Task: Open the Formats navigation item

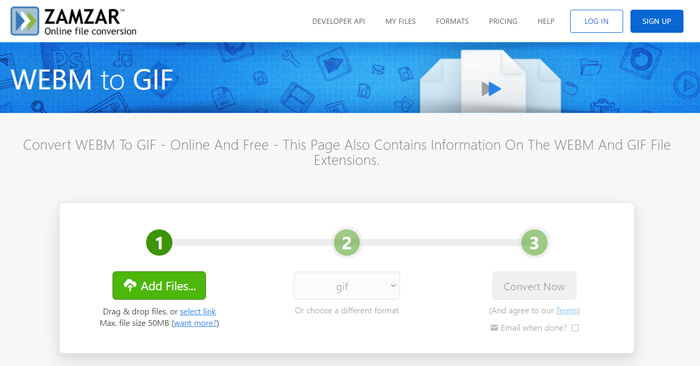Action: (452, 21)
